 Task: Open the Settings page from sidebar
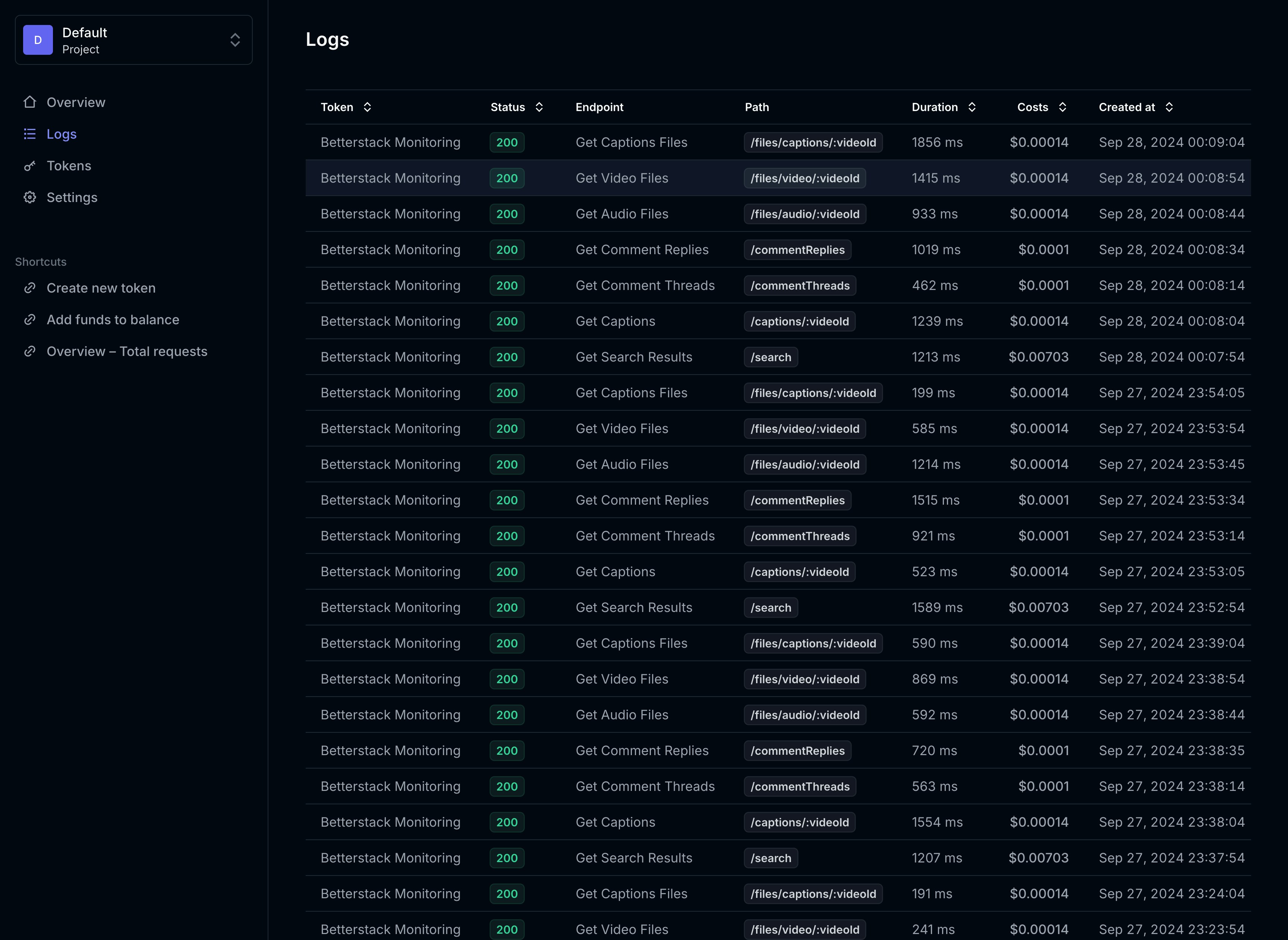point(72,198)
